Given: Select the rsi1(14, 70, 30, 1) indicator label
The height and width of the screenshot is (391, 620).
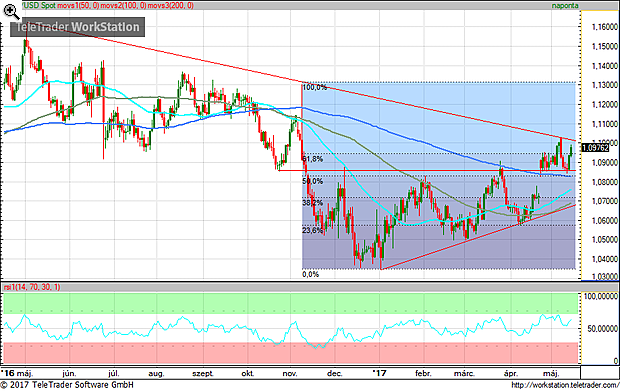Looking at the screenshot, I should [x=32, y=287].
